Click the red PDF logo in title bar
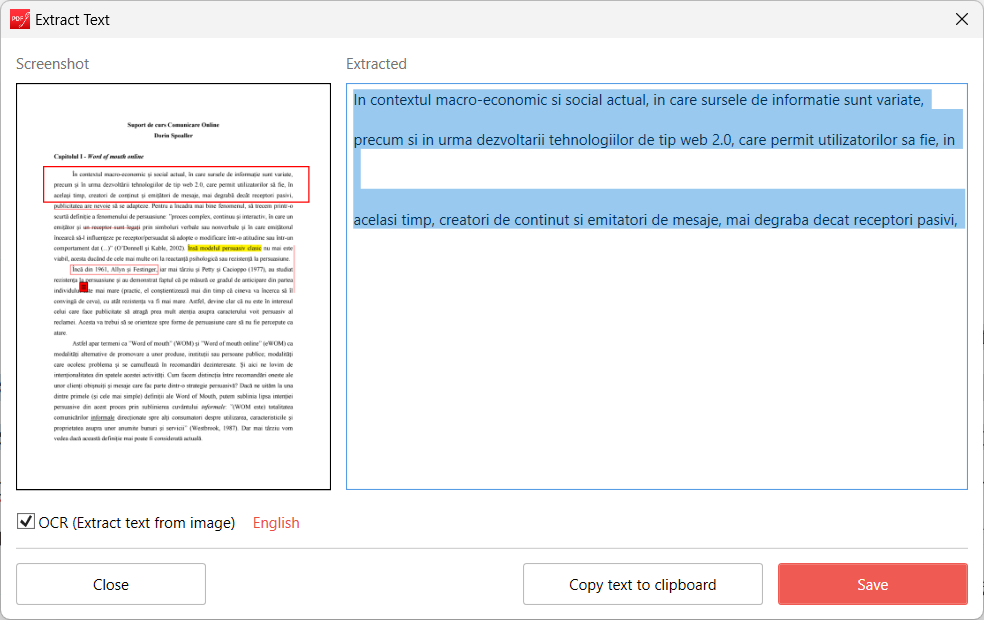 click(x=20, y=19)
